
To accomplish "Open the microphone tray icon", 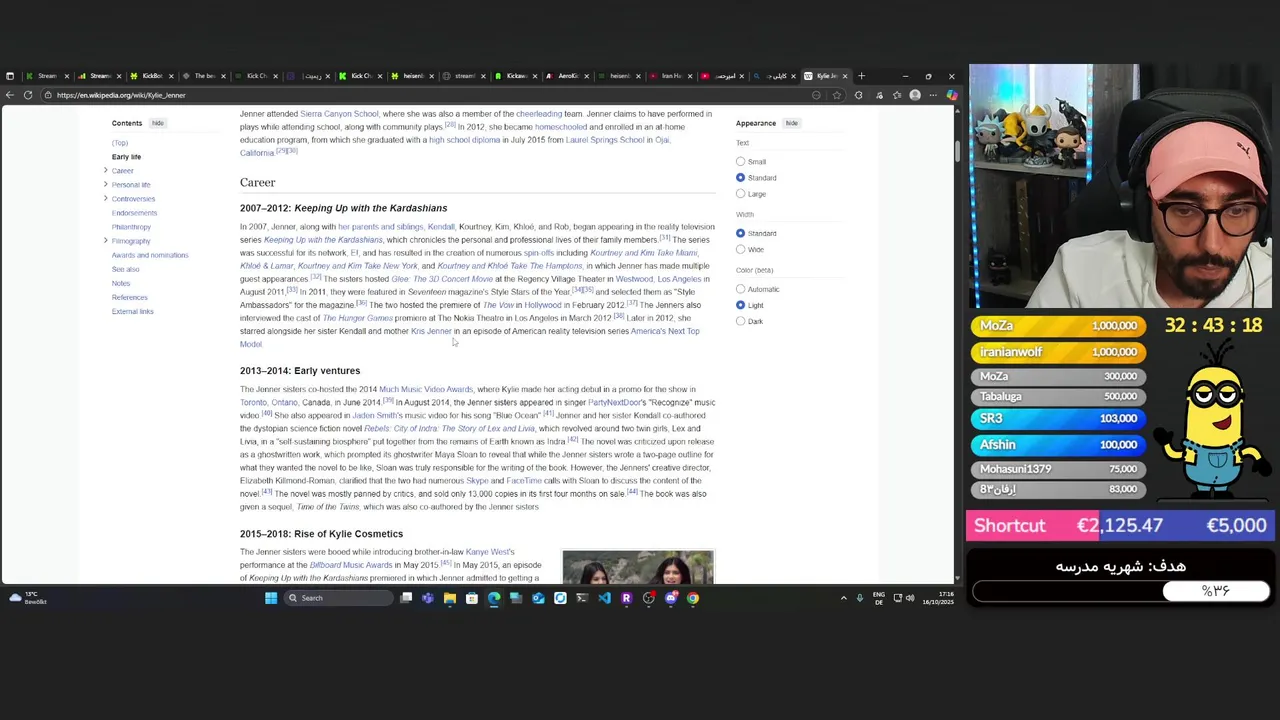I will (x=859, y=598).
